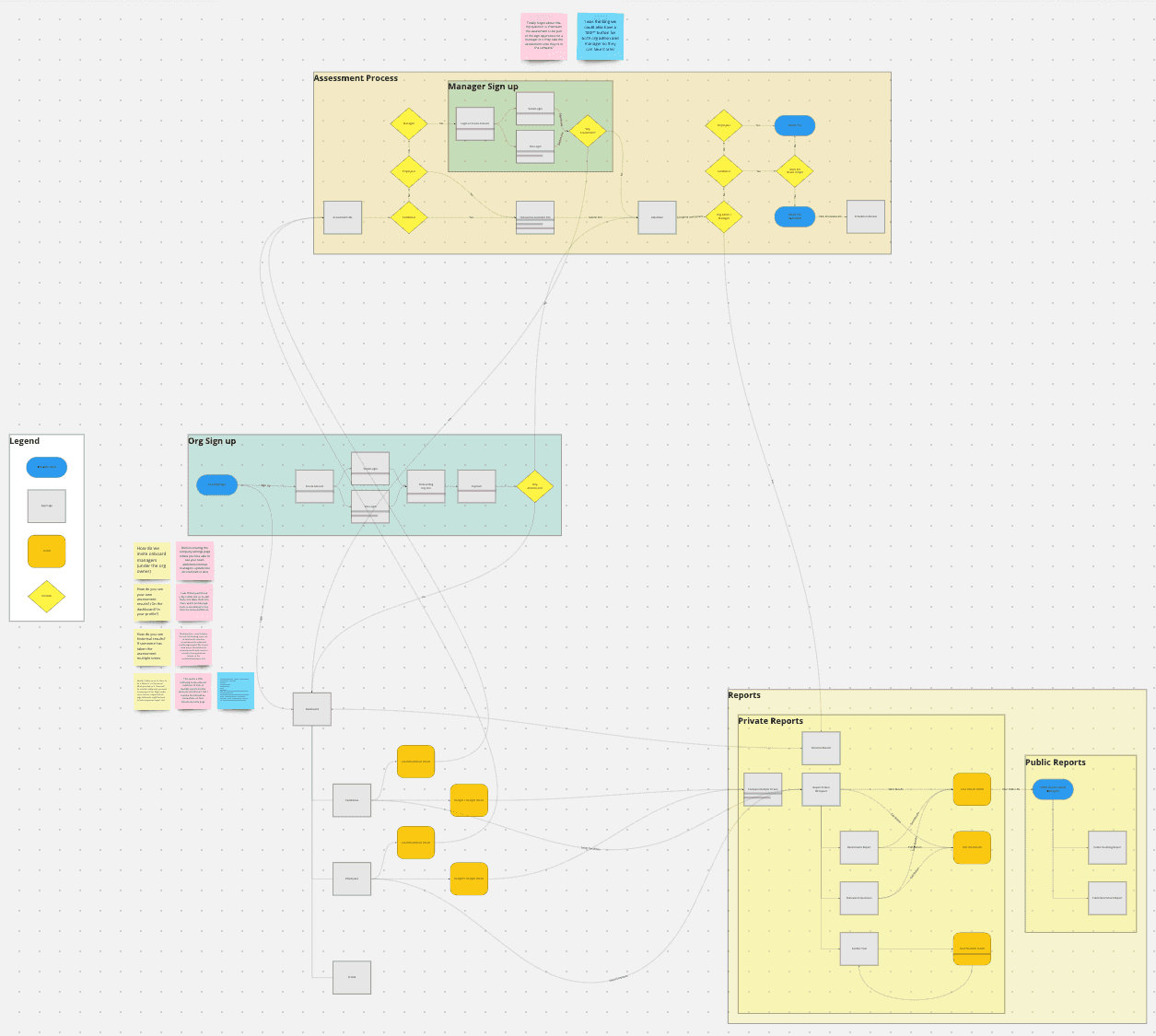Select the yellow diamond in Org Sign up

click(534, 486)
